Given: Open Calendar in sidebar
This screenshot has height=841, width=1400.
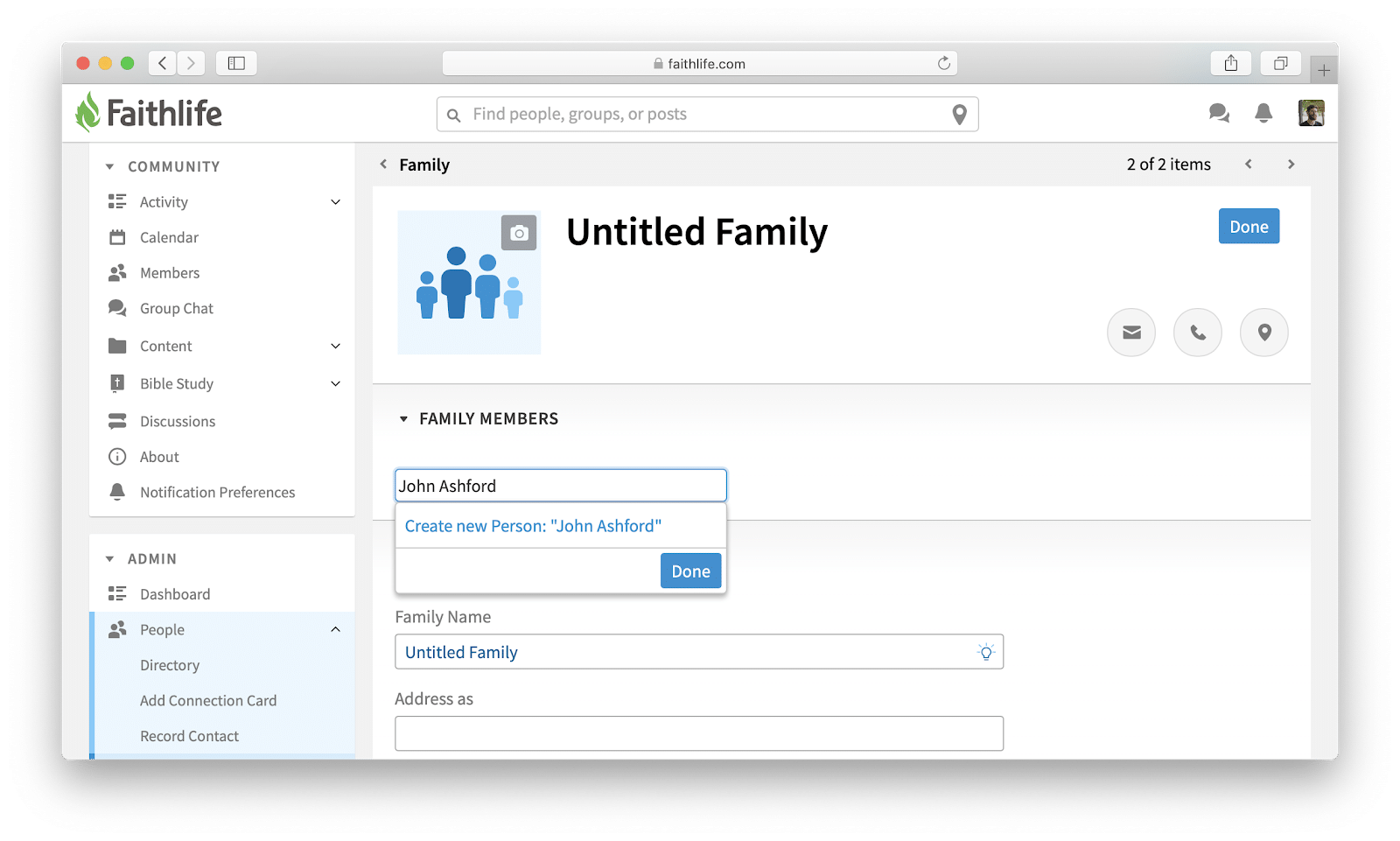Looking at the screenshot, I should [x=169, y=237].
